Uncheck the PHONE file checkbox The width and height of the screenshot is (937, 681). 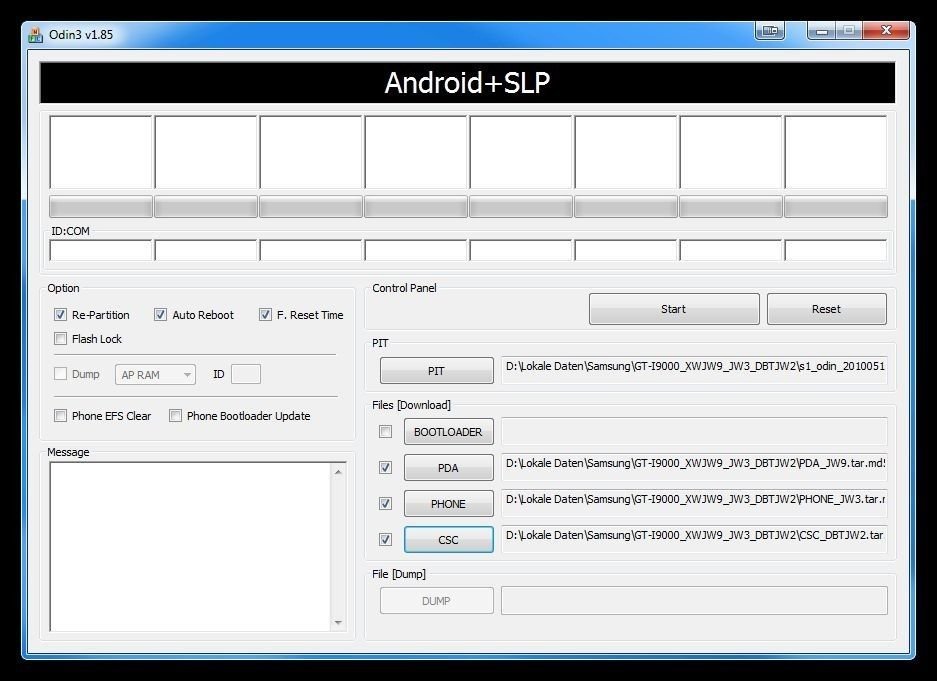pyautogui.click(x=385, y=504)
